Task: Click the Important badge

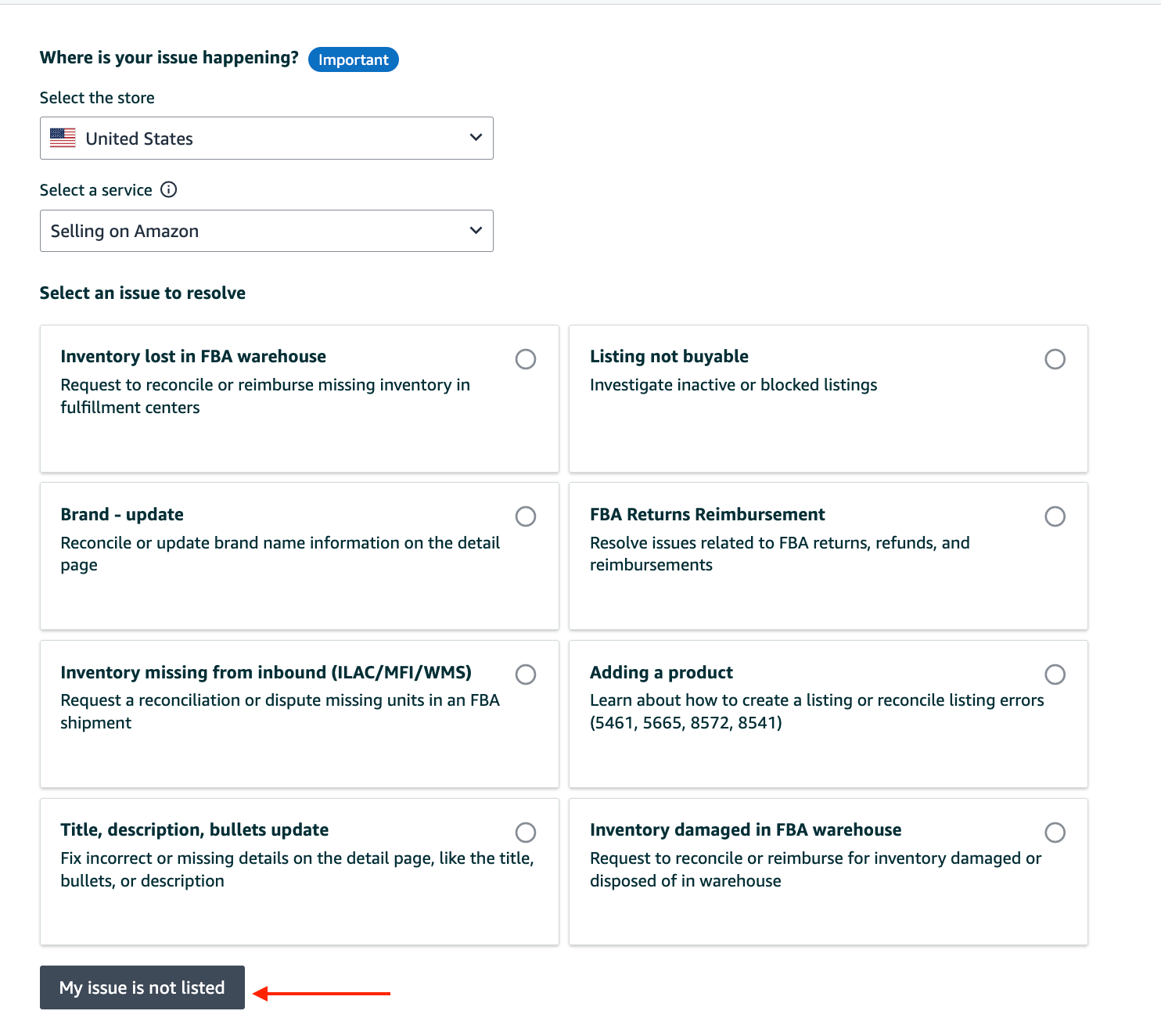Action: tap(354, 59)
